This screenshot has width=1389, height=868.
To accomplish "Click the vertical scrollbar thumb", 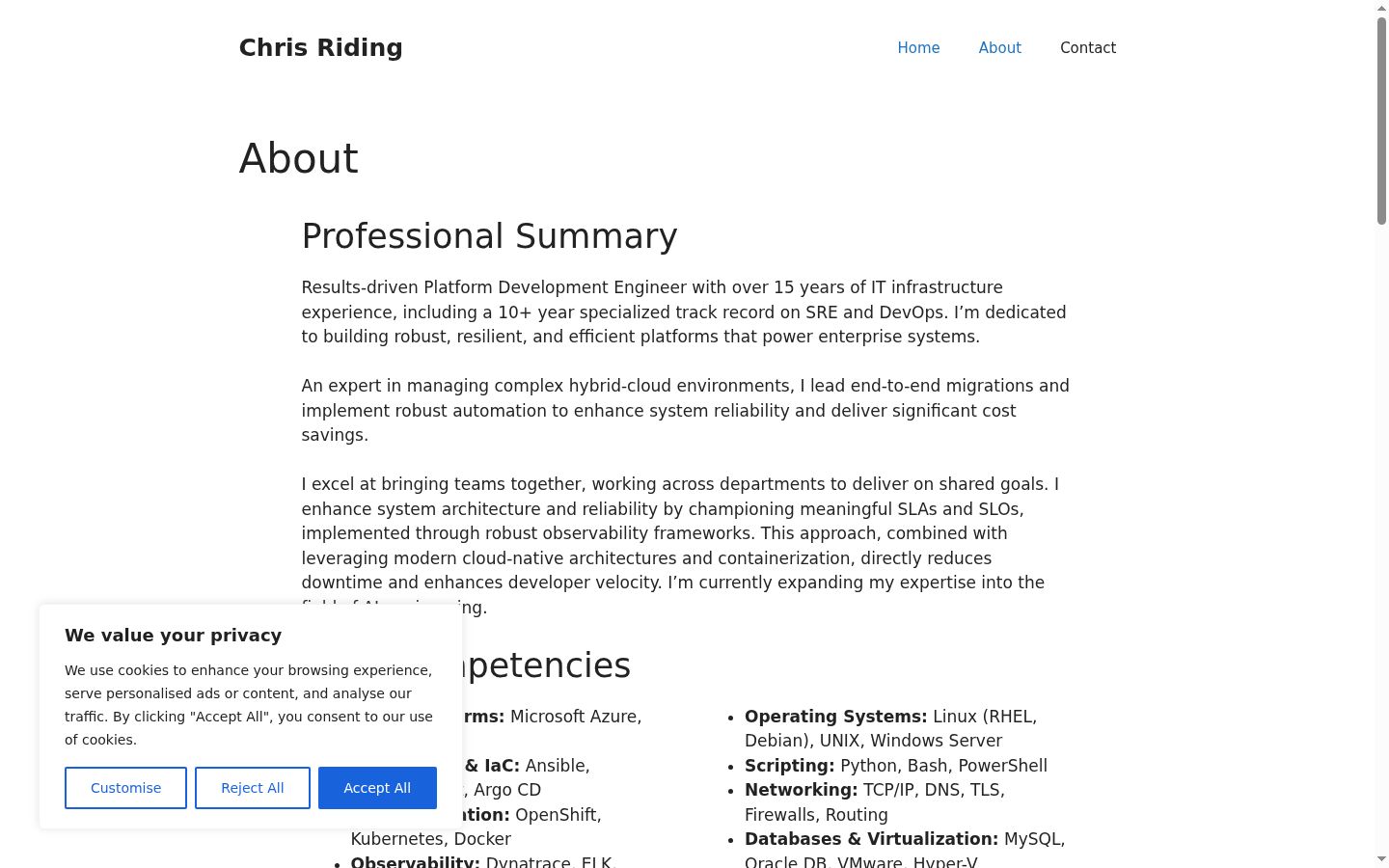I will [x=1381, y=121].
